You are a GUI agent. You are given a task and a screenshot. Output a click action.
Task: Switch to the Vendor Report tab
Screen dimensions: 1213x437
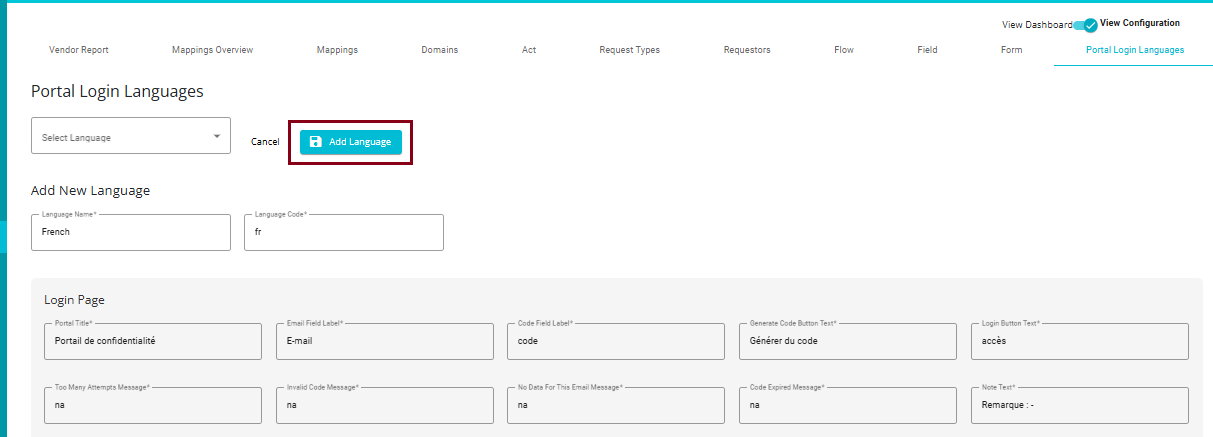click(x=79, y=50)
